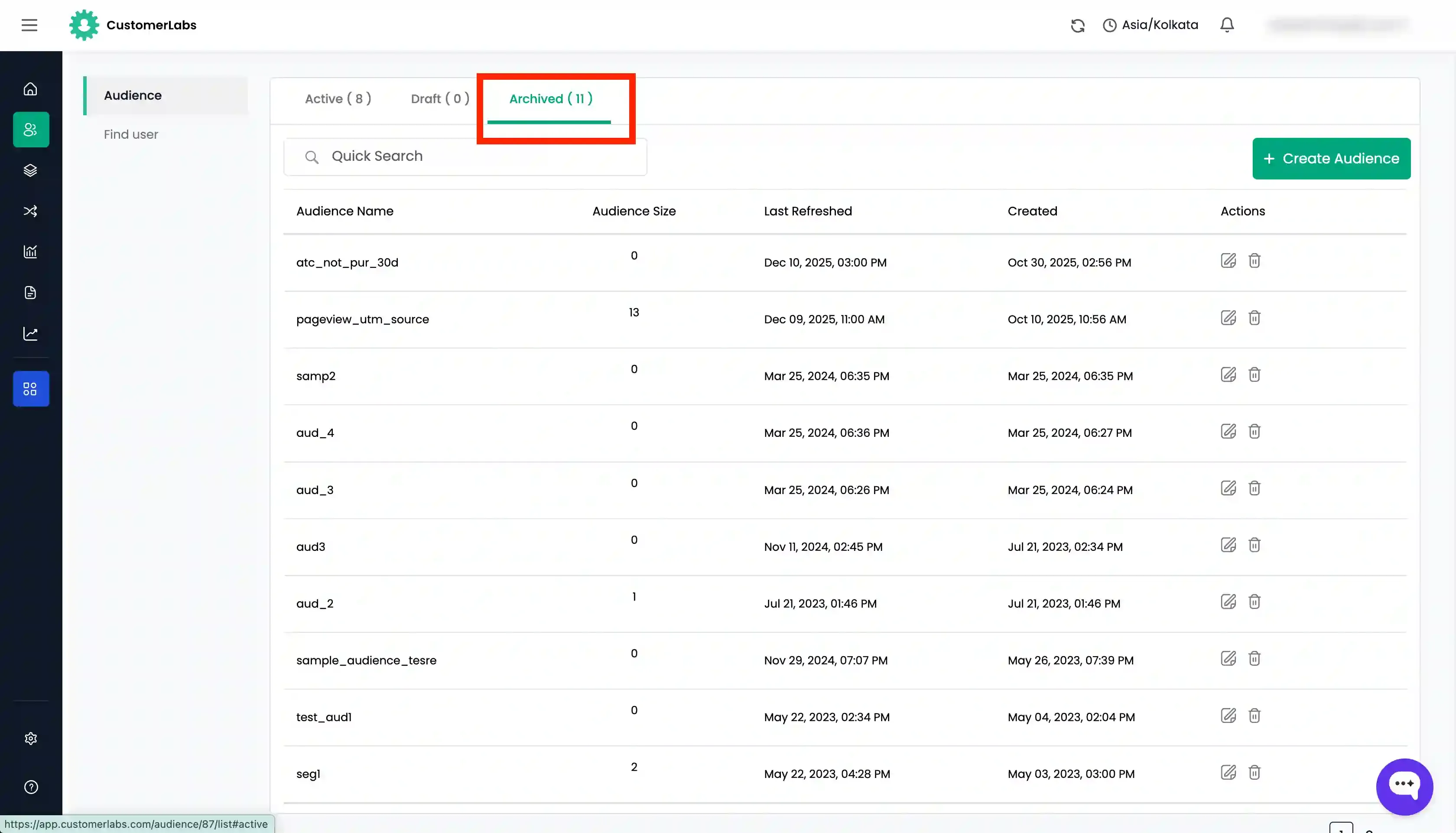
Task: Click the Dec 10, 2025, 03:00 PM cell
Action: (825, 263)
